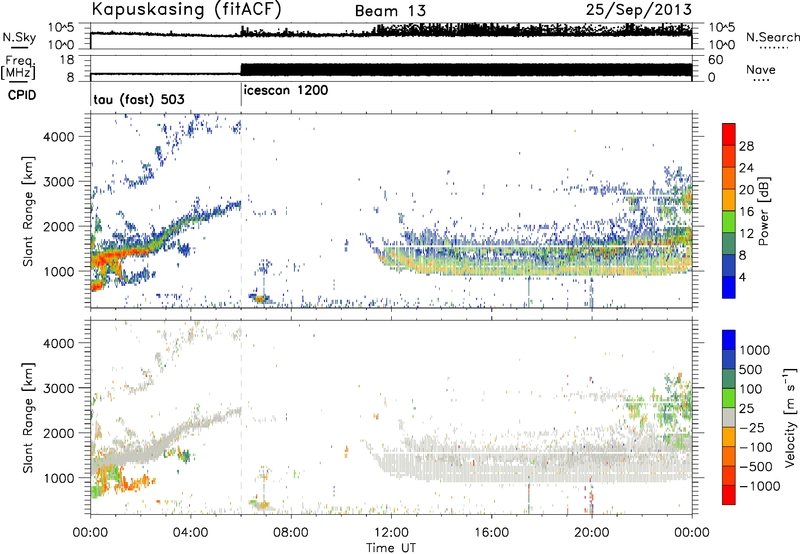Click the Power [dB] colorbar title
The height and width of the screenshot is (554, 800).
click(x=764, y=211)
